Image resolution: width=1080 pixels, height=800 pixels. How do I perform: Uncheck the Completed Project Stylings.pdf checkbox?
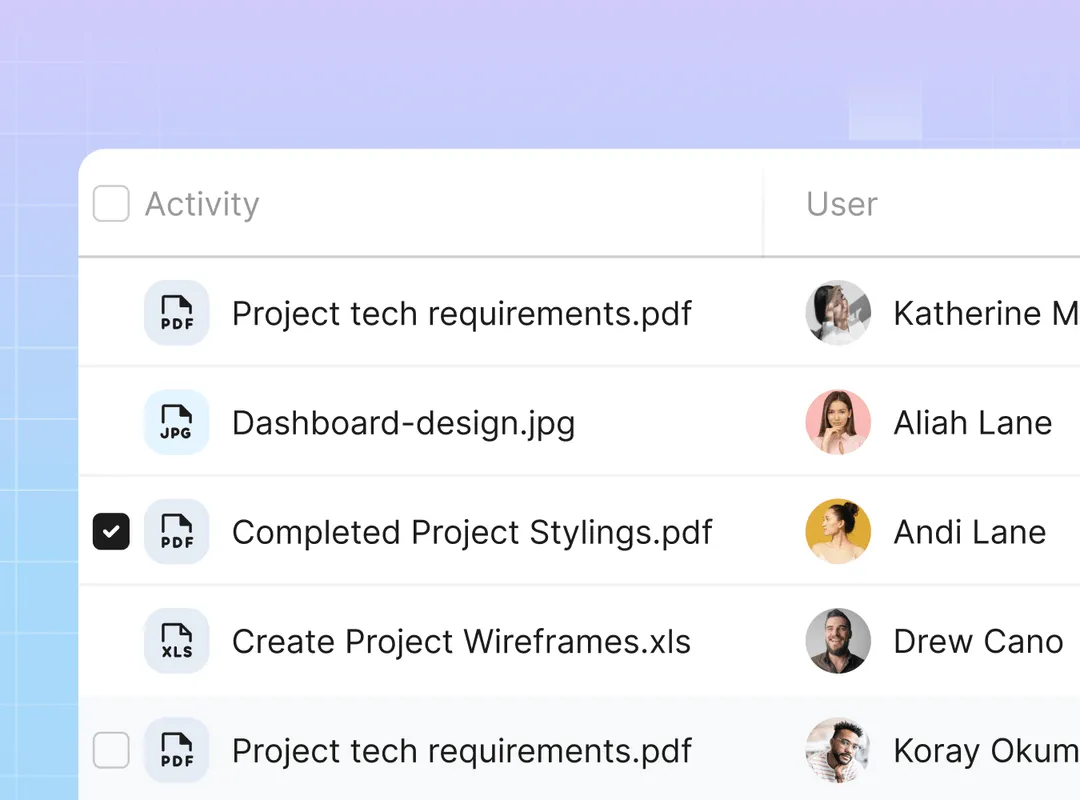111,531
